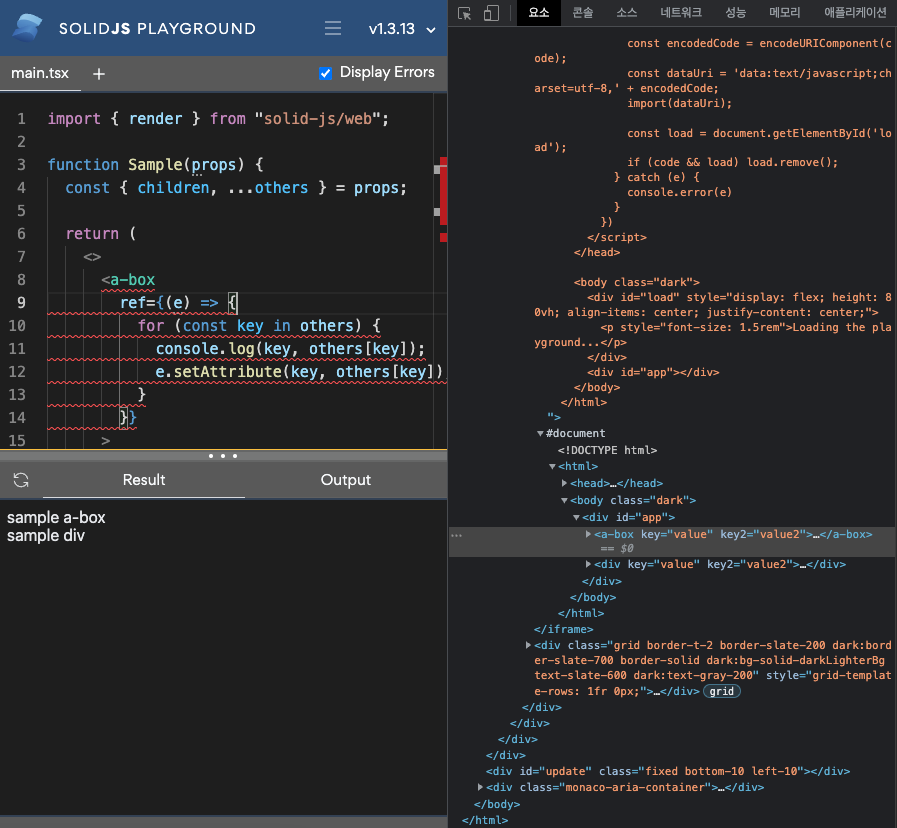897x828 pixels.
Task: Click 'sample a-box' text in result preview
Action: 56,517
